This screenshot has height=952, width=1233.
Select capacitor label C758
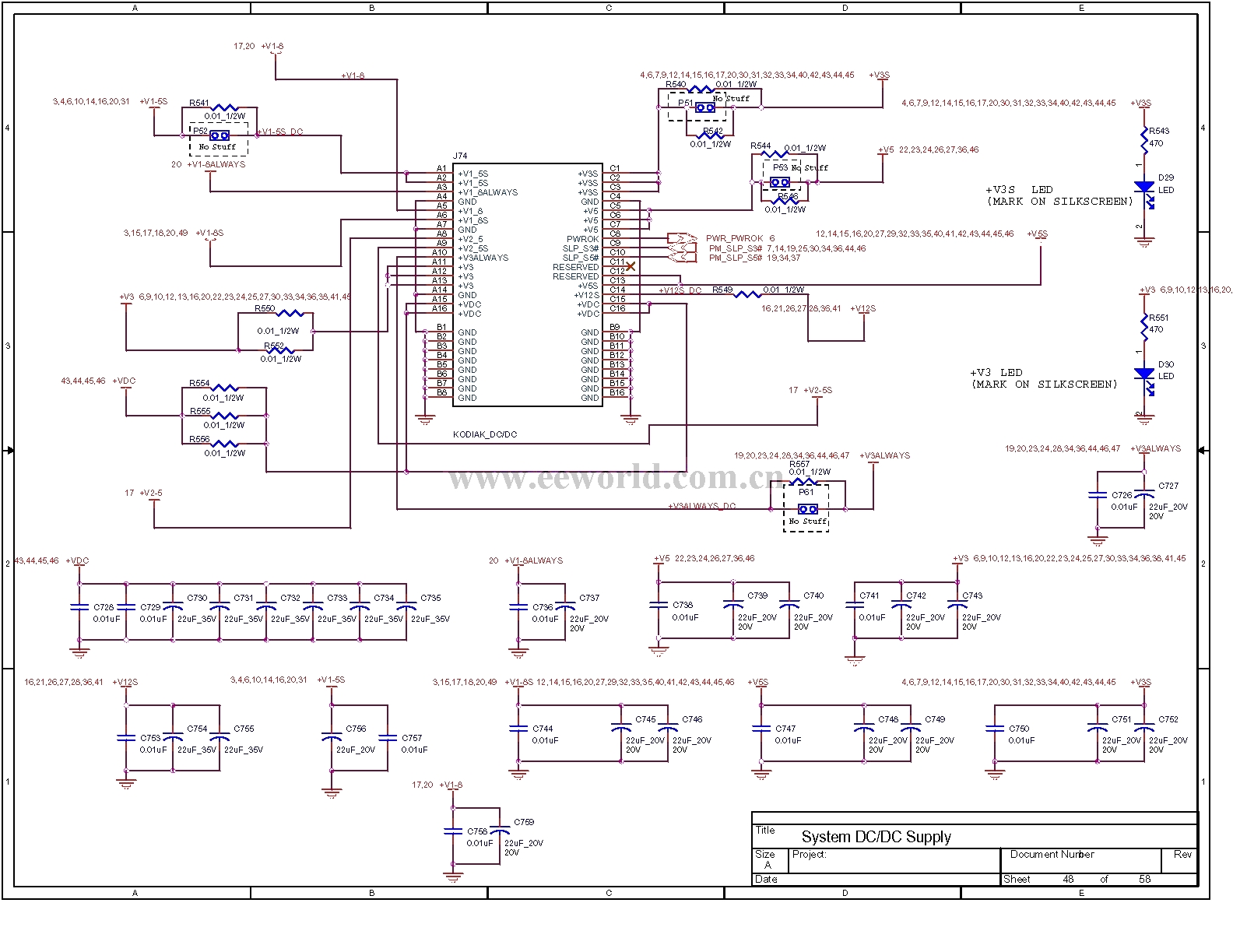pyautogui.click(x=477, y=831)
